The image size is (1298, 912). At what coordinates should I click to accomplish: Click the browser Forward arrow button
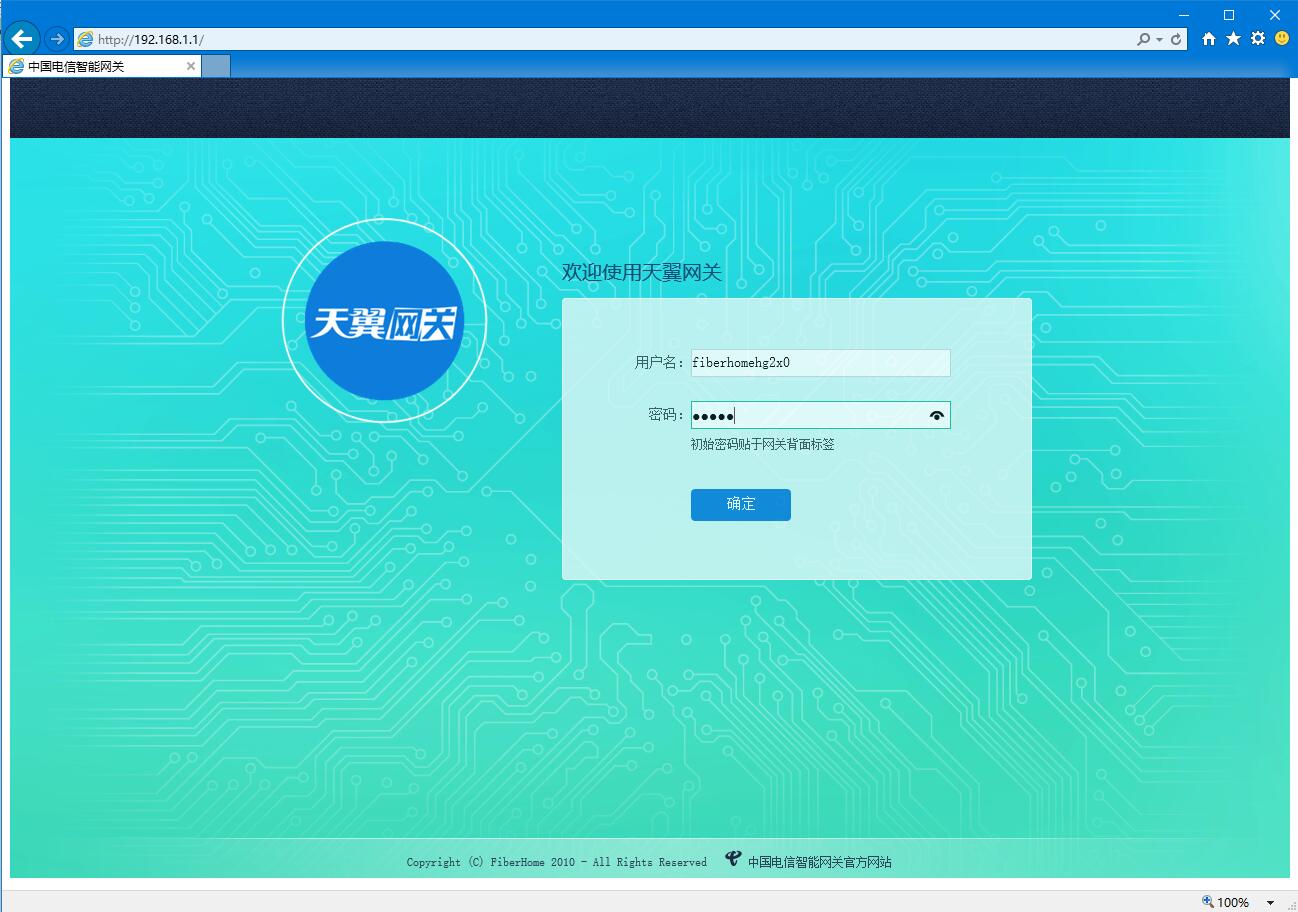57,39
